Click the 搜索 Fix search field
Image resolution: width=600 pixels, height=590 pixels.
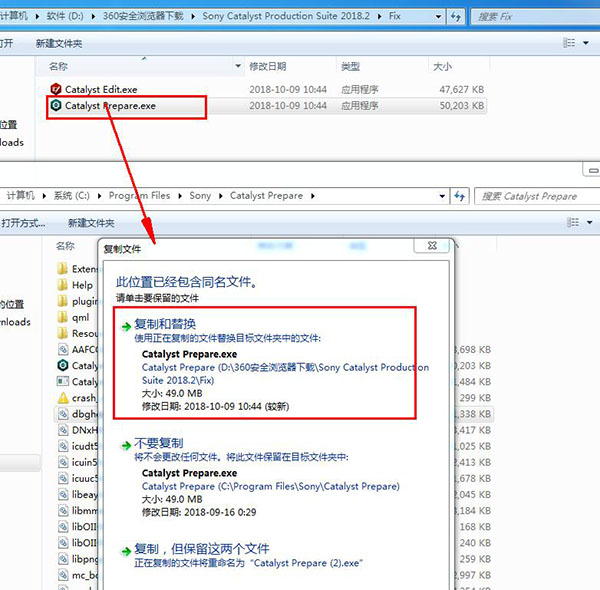point(536,16)
